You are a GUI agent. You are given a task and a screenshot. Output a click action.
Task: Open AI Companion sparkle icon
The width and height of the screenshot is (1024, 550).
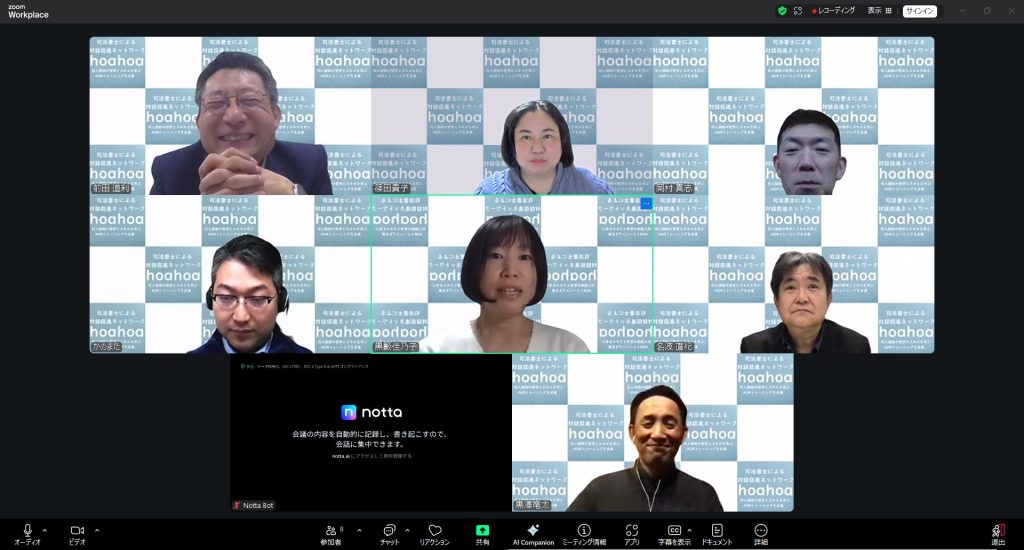(533, 531)
